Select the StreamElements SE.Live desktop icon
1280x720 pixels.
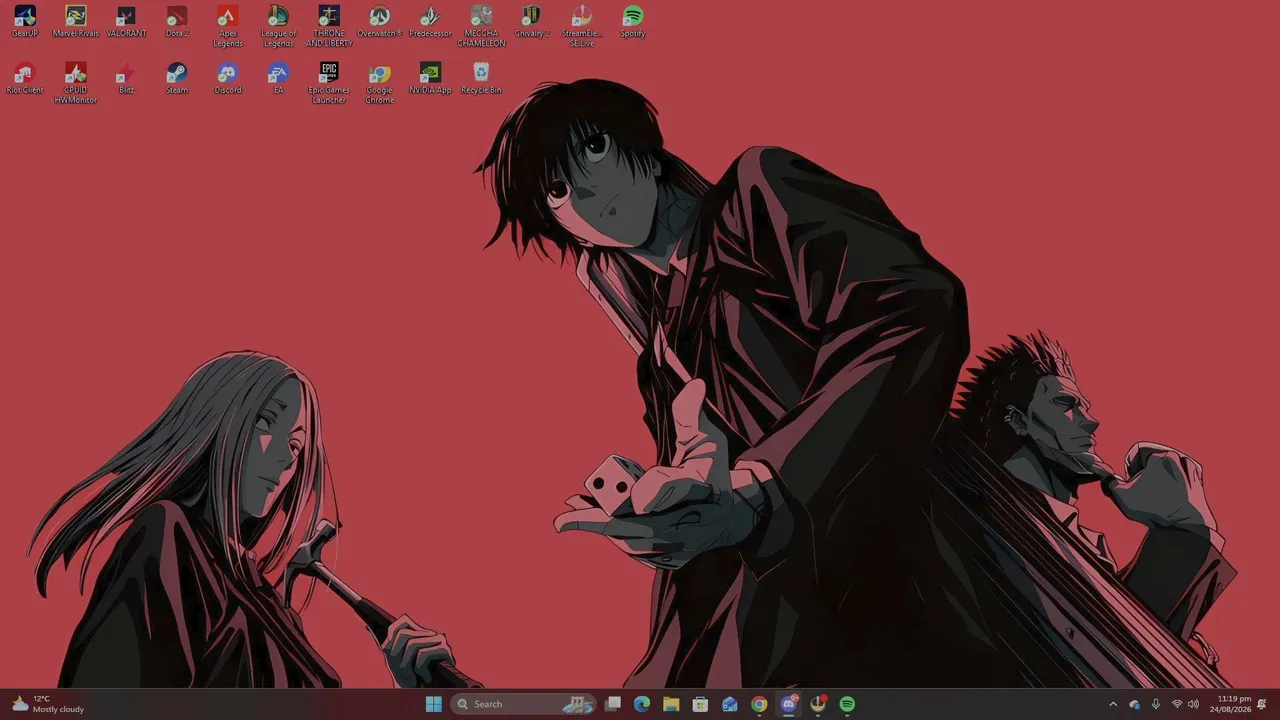[582, 27]
